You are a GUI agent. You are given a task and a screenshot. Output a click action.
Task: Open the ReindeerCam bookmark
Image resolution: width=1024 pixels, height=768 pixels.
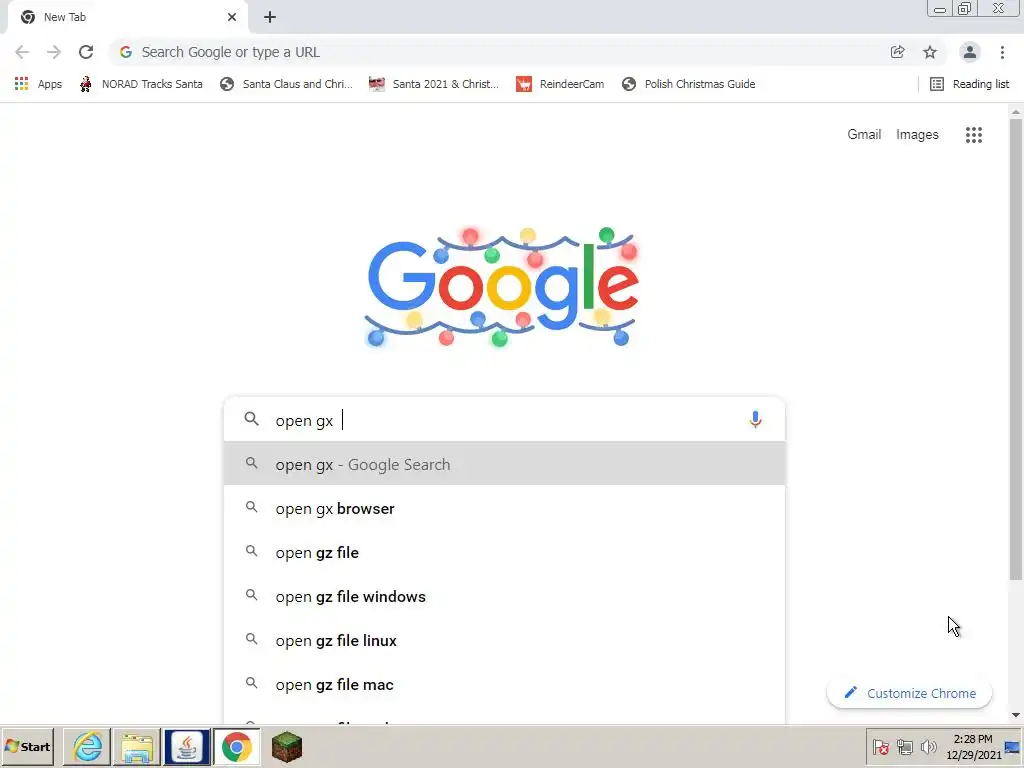(x=560, y=84)
